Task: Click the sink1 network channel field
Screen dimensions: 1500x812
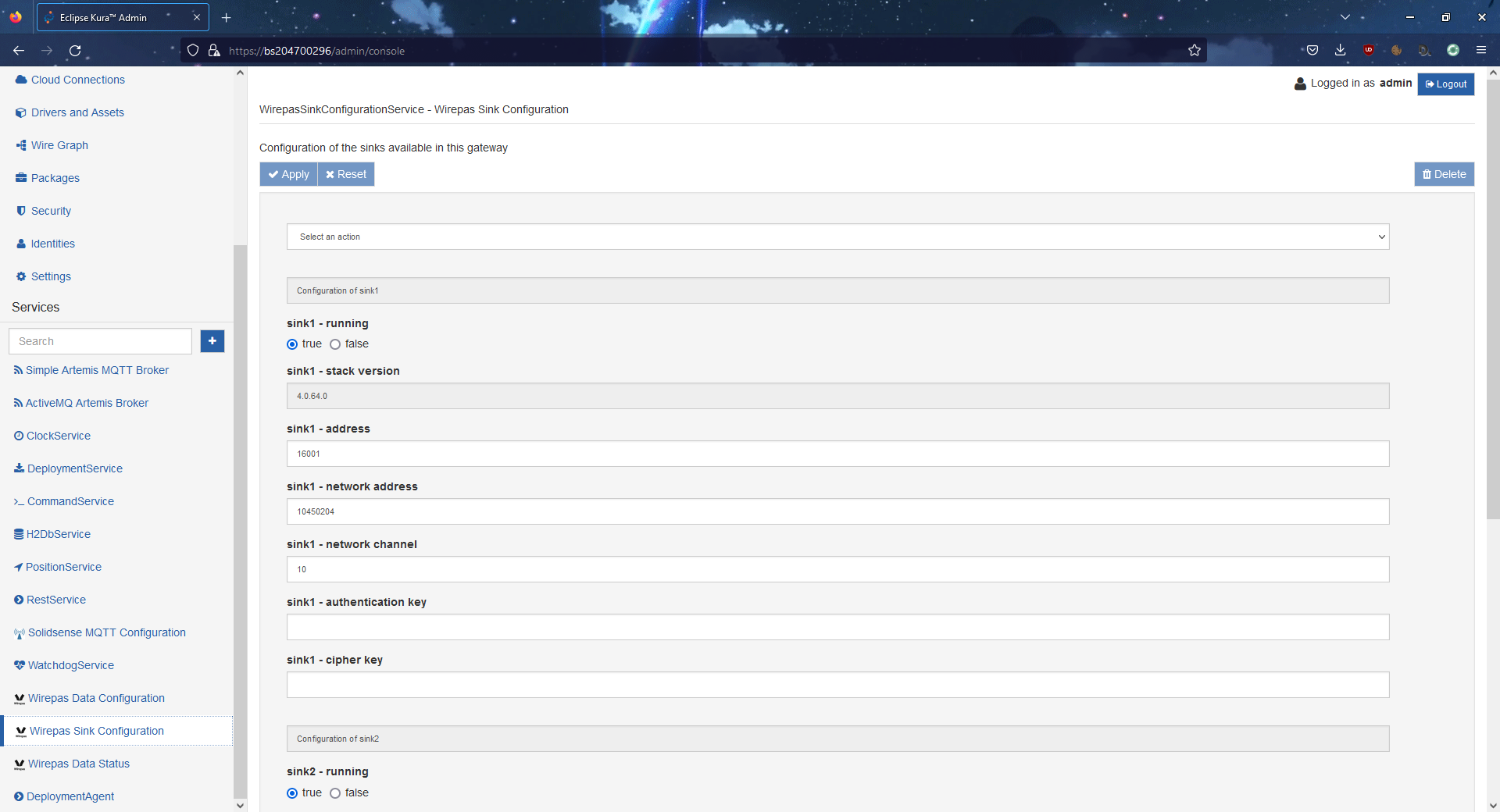Action: click(x=837, y=569)
